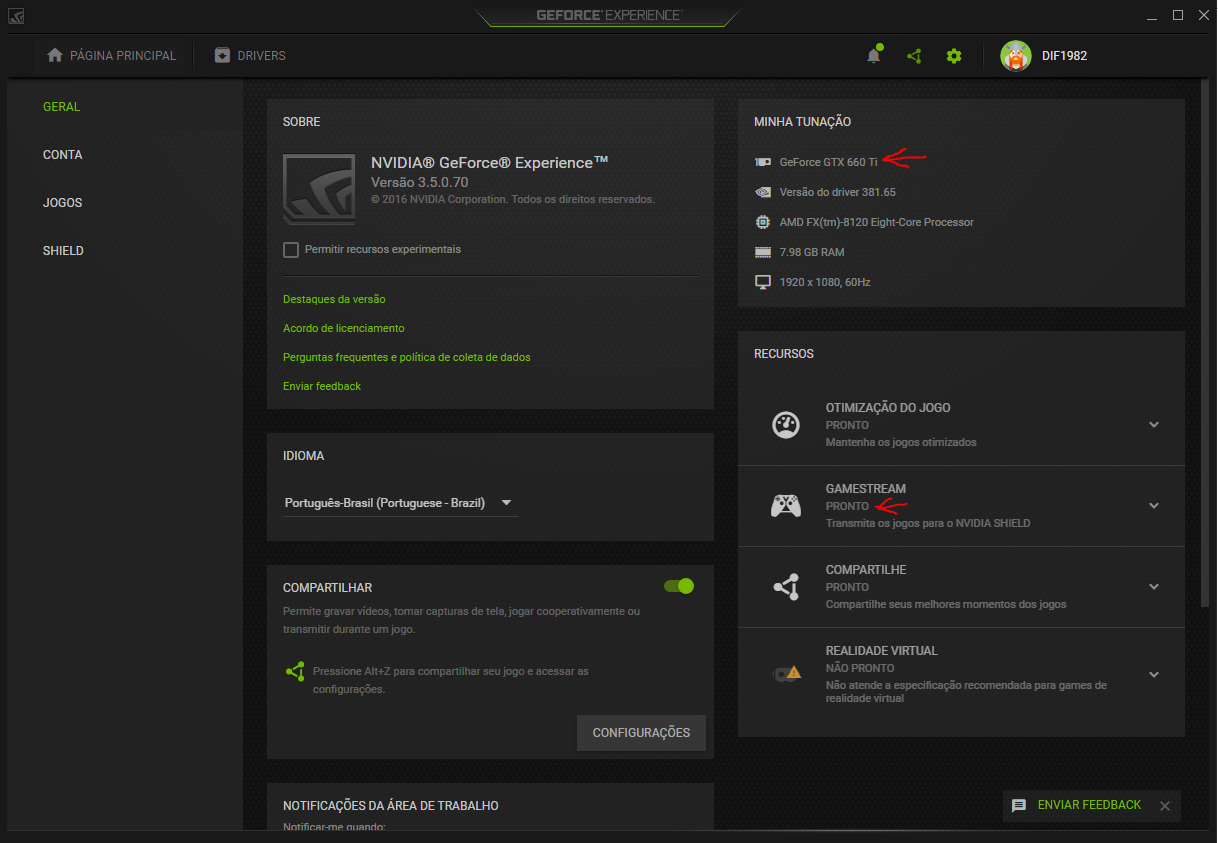
Task: Expand the GameStream section chevron
Action: click(1154, 506)
